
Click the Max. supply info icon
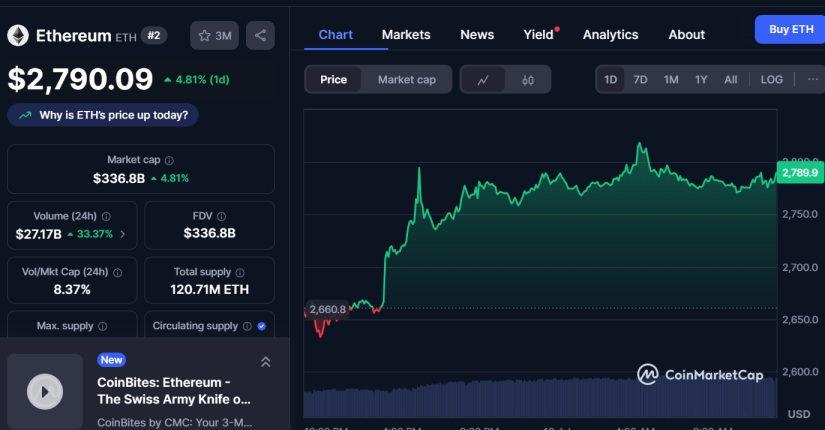103,326
